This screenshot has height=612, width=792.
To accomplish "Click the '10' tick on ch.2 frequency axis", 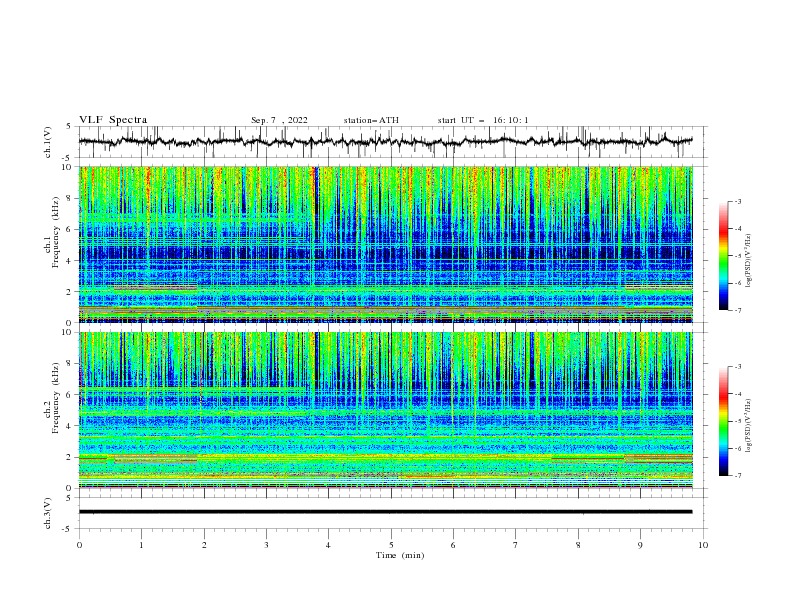I will click(69, 332).
